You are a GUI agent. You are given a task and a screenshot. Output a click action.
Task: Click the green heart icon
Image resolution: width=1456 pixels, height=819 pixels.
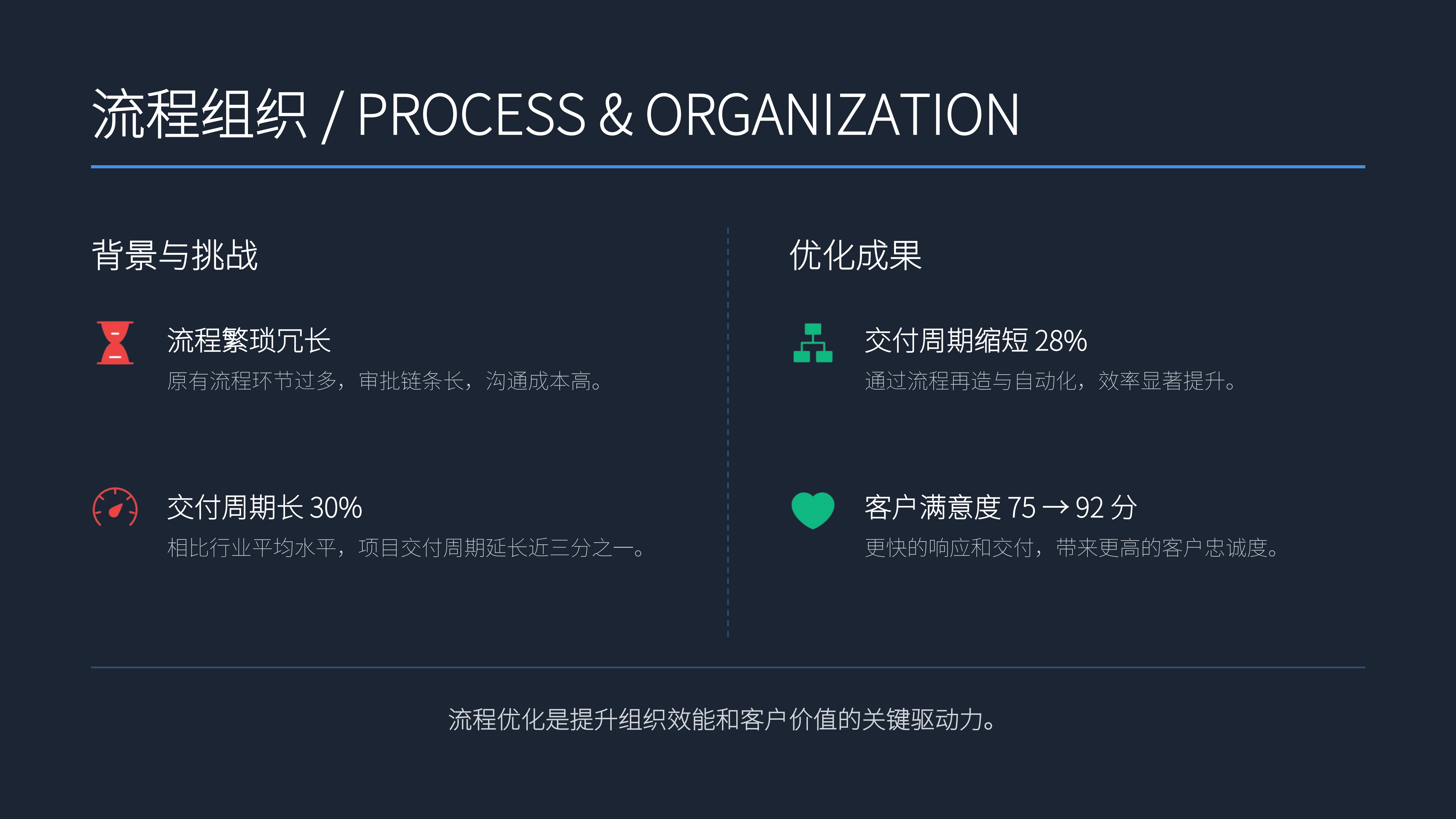pos(813,509)
